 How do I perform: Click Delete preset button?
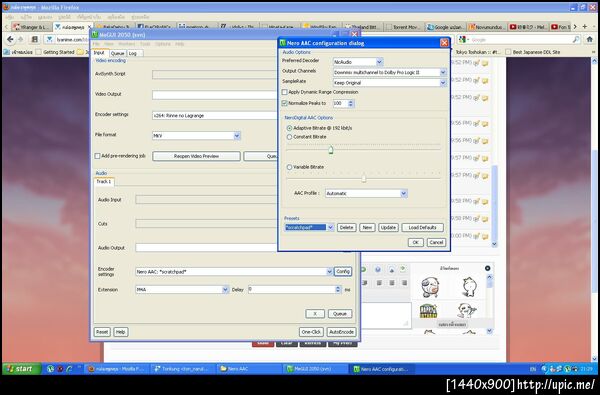point(346,227)
